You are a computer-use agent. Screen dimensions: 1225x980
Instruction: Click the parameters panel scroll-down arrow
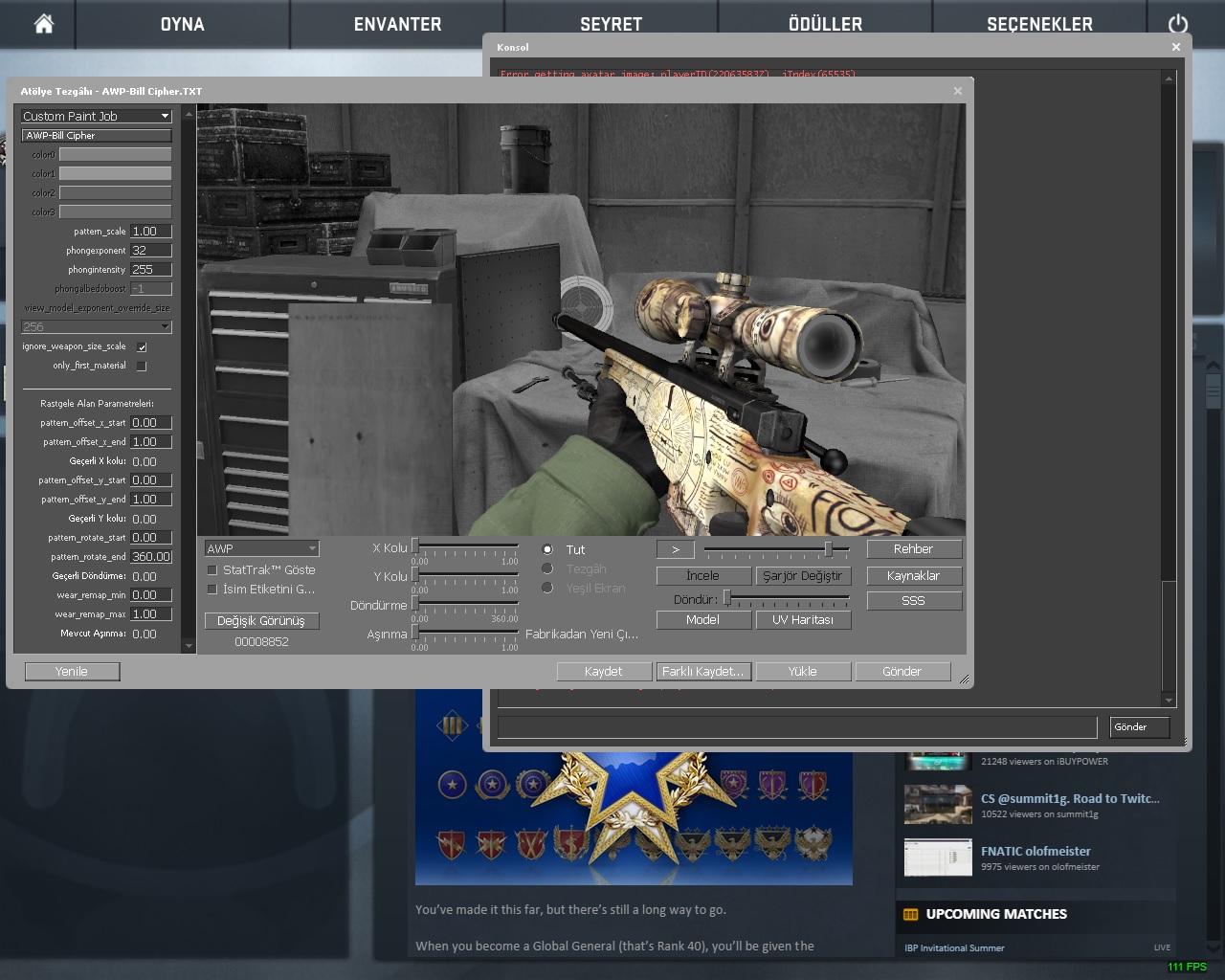pos(189,647)
